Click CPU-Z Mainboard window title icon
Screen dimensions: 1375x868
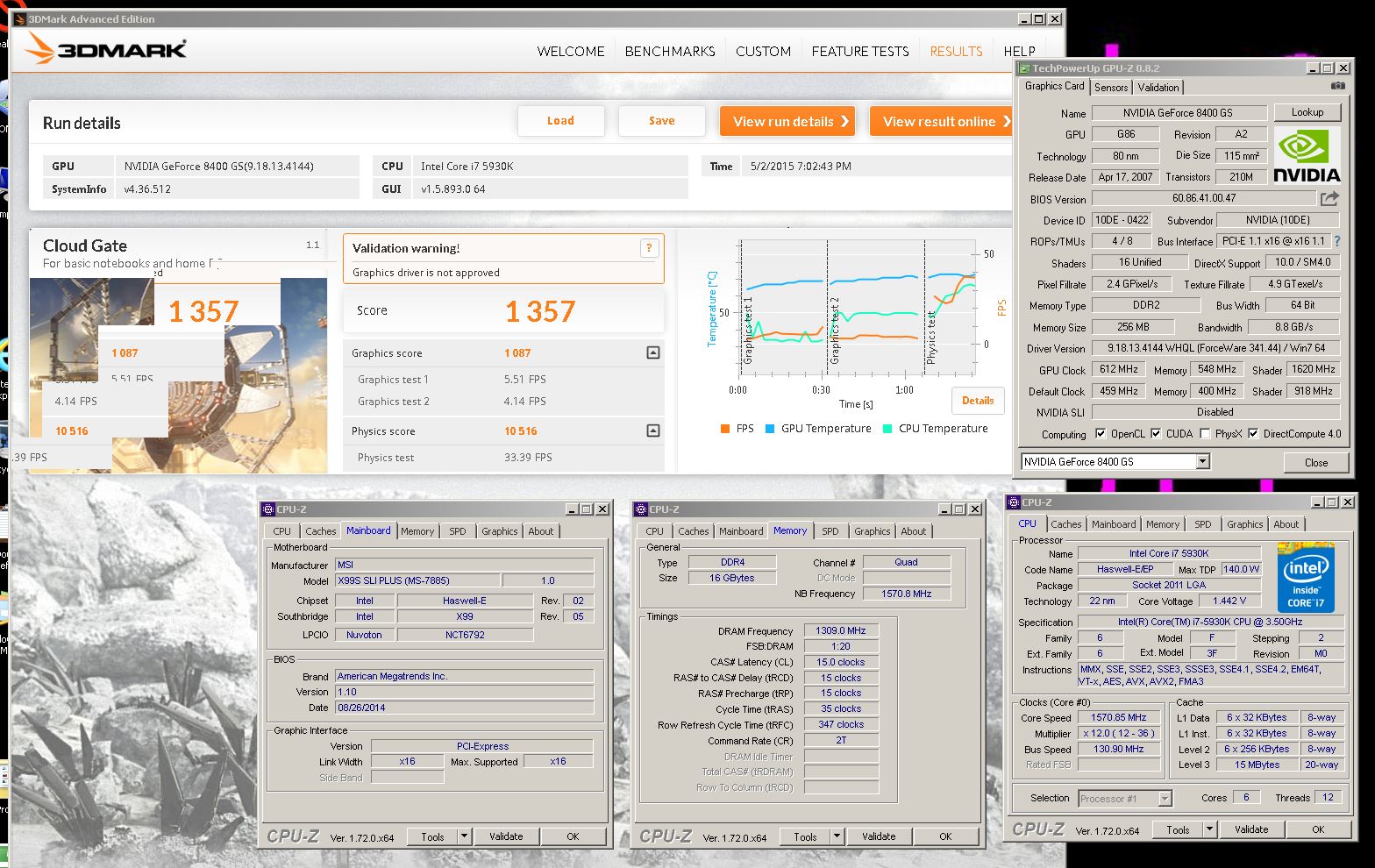coord(268,509)
